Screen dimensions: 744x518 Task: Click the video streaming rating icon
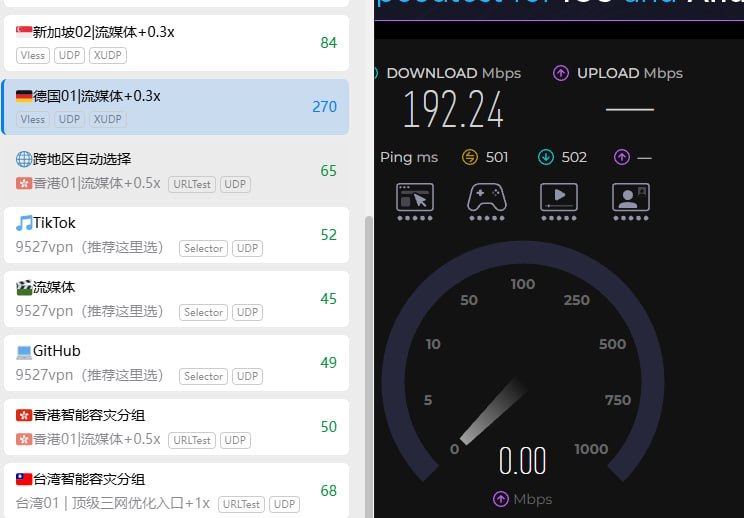click(559, 202)
